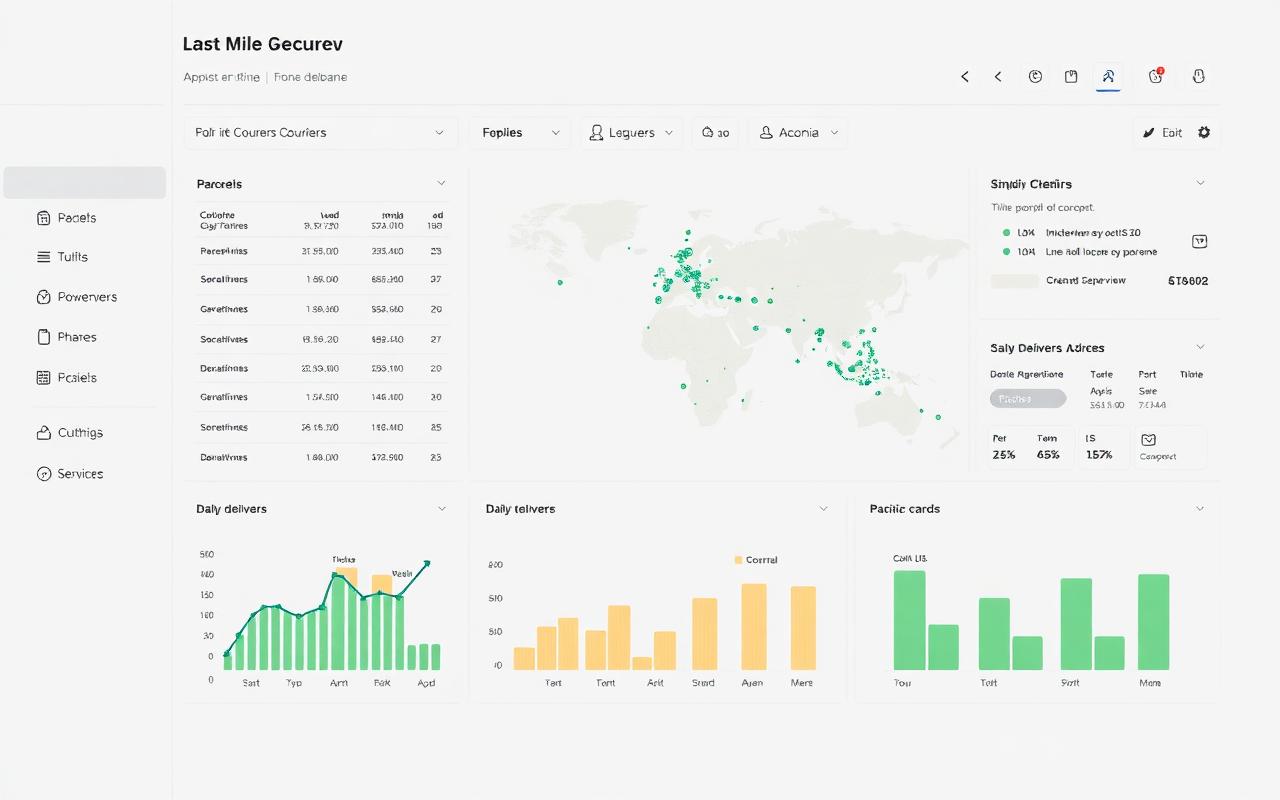
Task: Open the clock history icon in top toolbar
Action: [x=1035, y=76]
